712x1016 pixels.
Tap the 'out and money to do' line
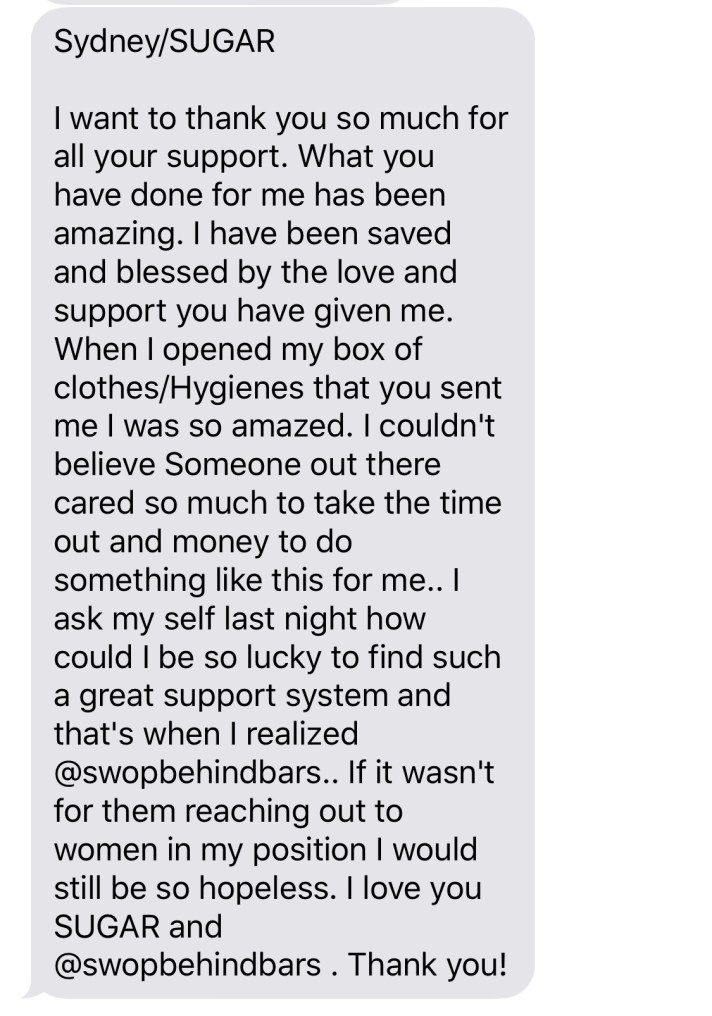[203, 542]
